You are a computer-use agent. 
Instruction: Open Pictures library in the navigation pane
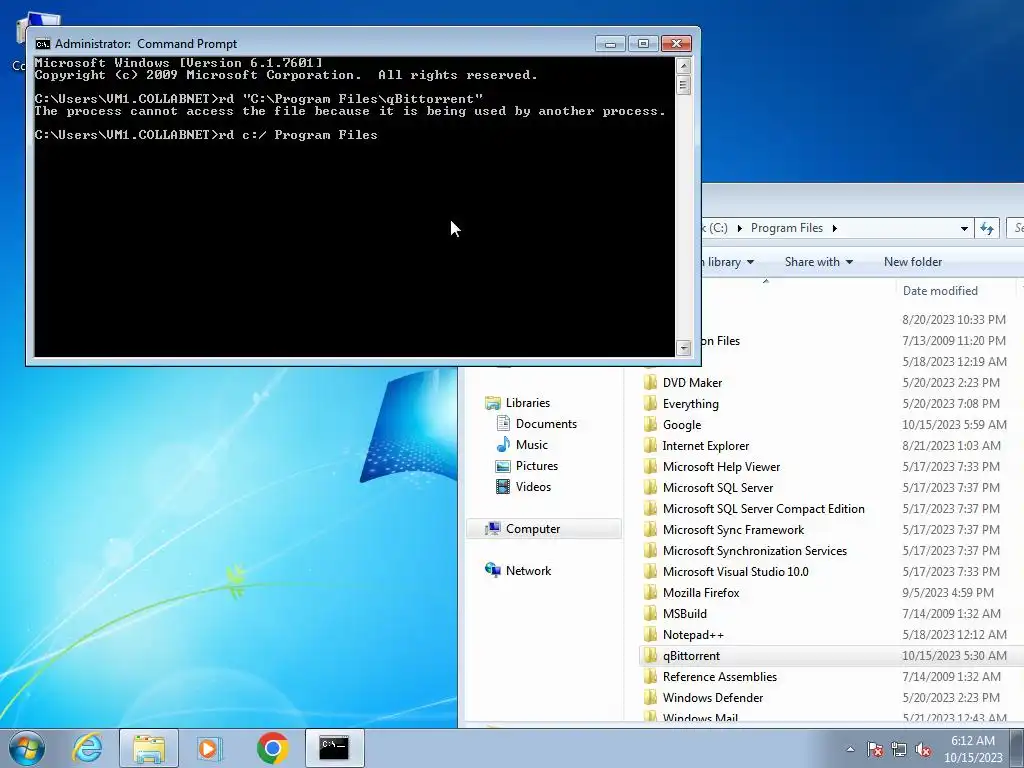537,466
